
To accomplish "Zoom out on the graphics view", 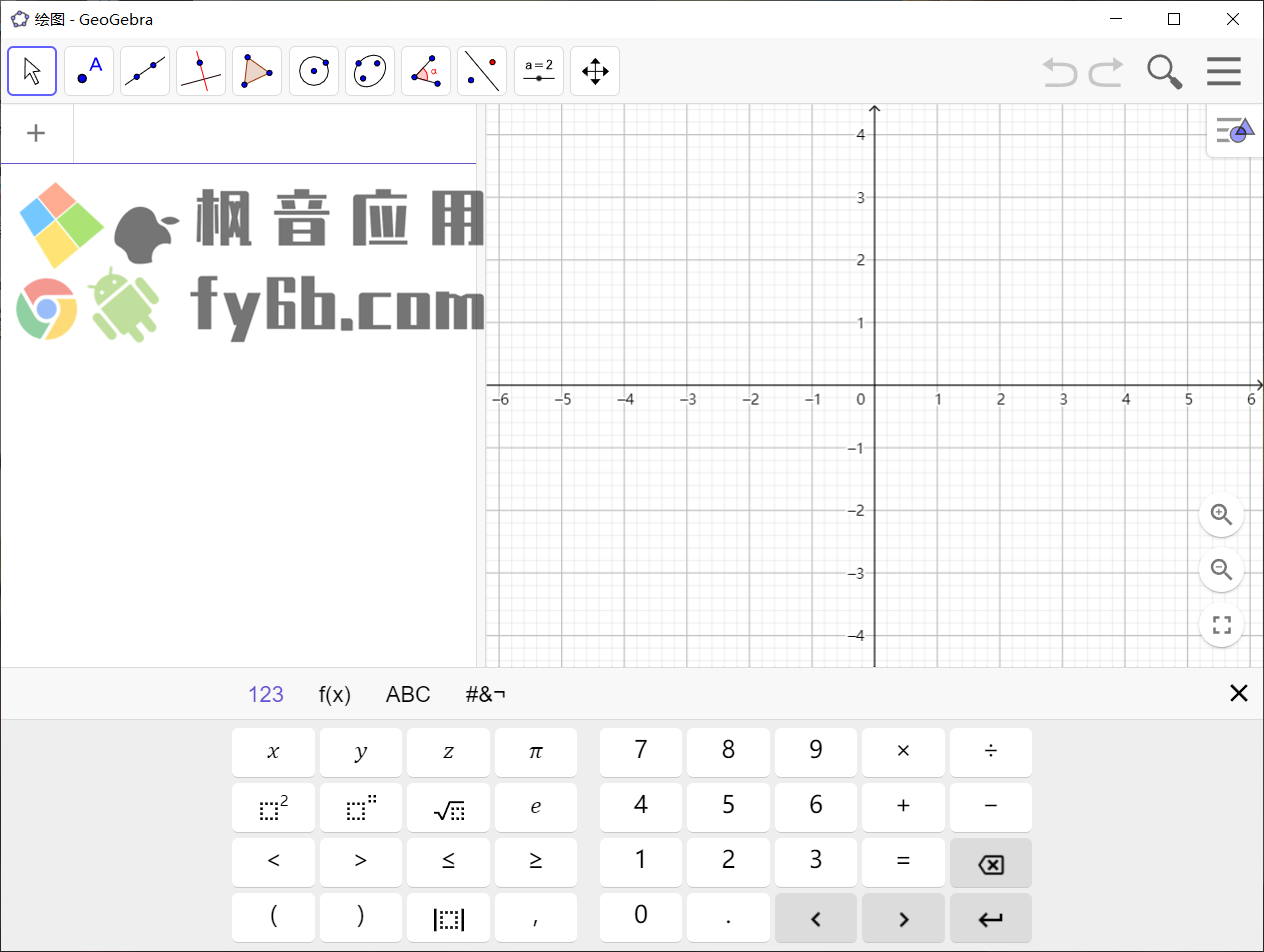I will point(1221,570).
